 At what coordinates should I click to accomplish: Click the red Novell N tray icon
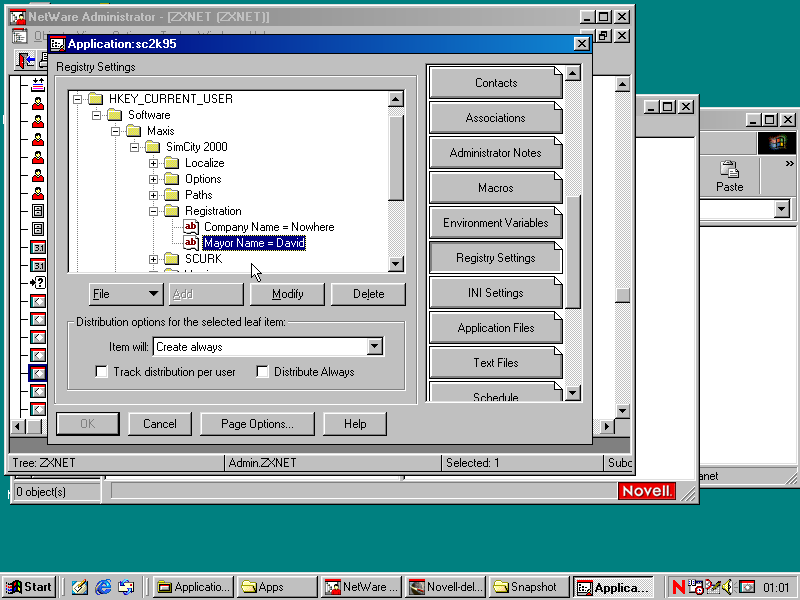click(x=678, y=587)
